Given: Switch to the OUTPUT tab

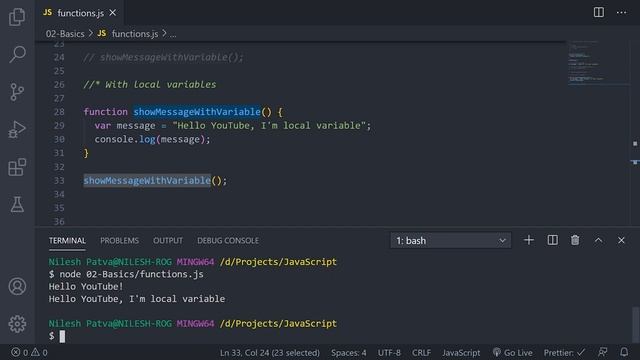Looking at the screenshot, I should click(168, 240).
